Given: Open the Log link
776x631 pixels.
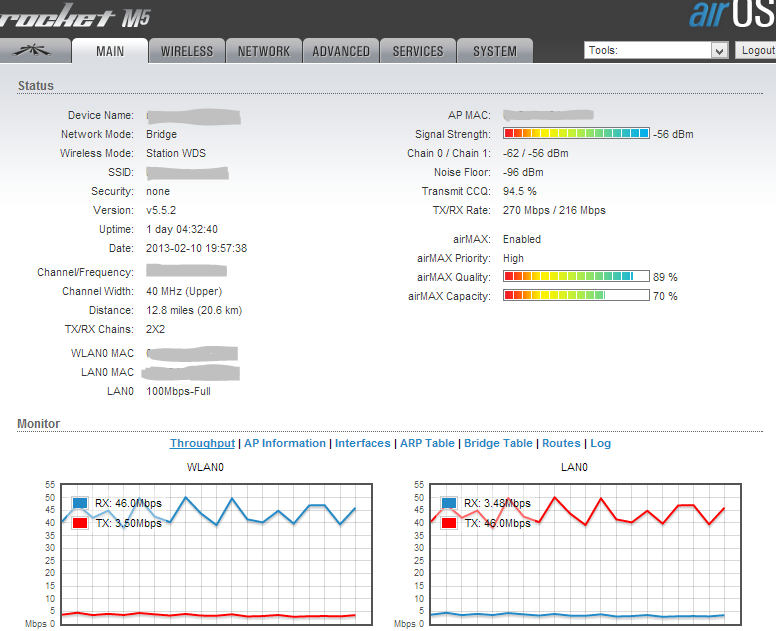Looking at the screenshot, I should (600, 443).
